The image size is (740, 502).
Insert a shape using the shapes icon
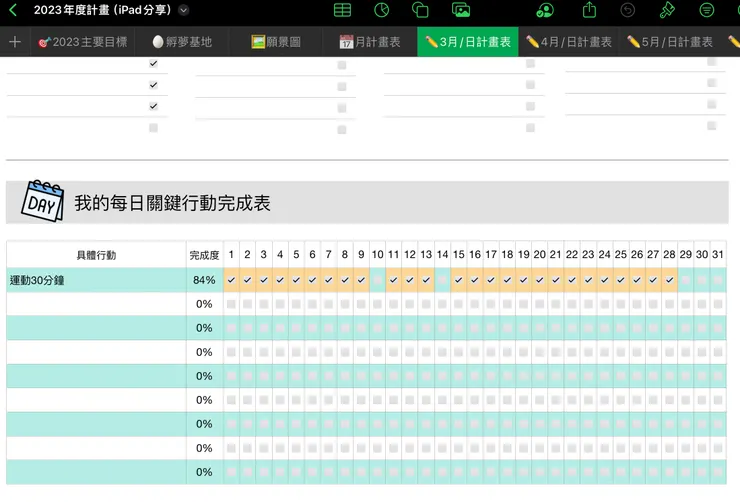tap(420, 10)
